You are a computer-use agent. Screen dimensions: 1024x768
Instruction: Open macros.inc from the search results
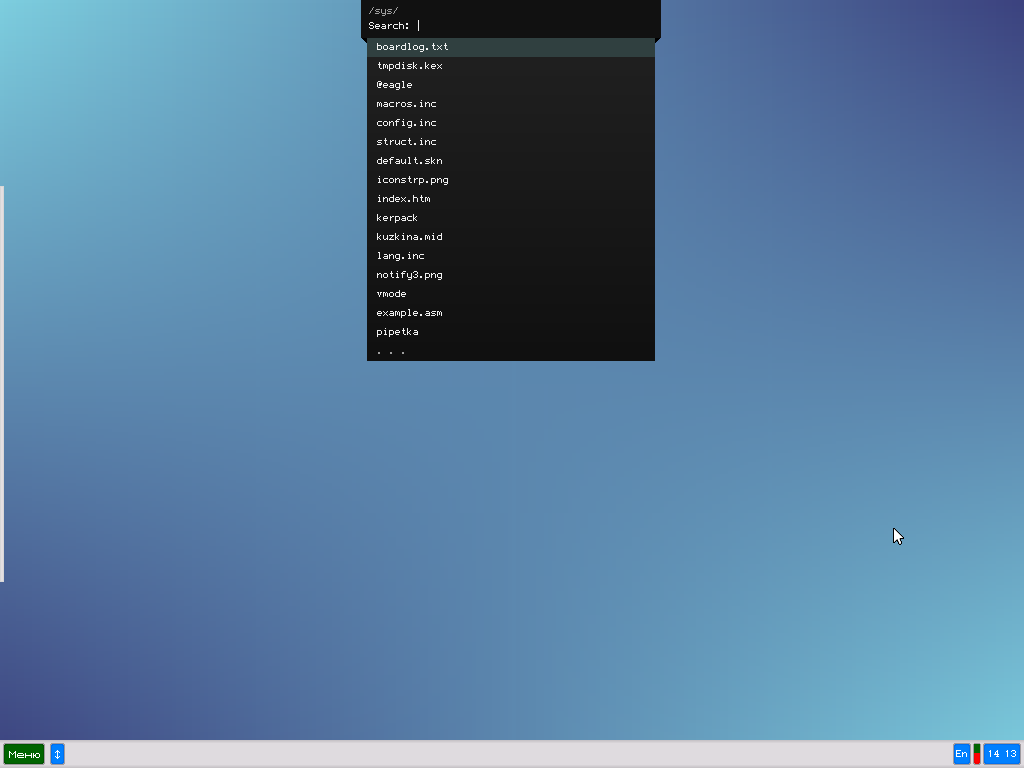point(406,104)
